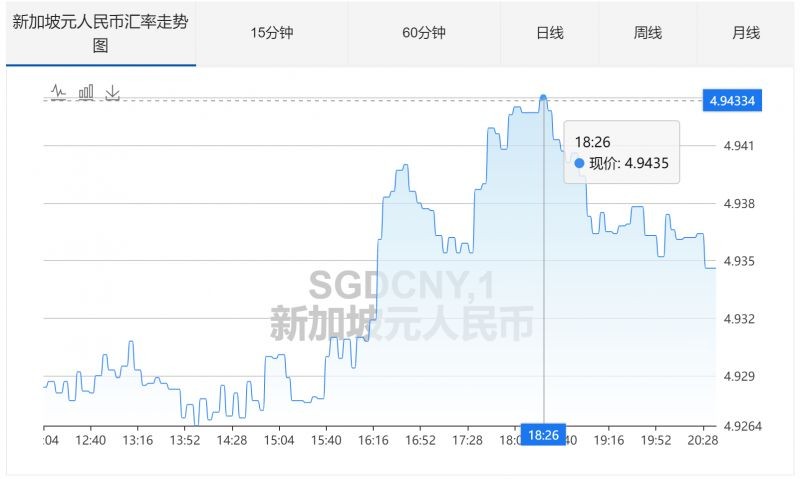This screenshot has height=479, width=800.
Task: Click the 现价: 4.9435 tooltip box
Action: [622, 152]
